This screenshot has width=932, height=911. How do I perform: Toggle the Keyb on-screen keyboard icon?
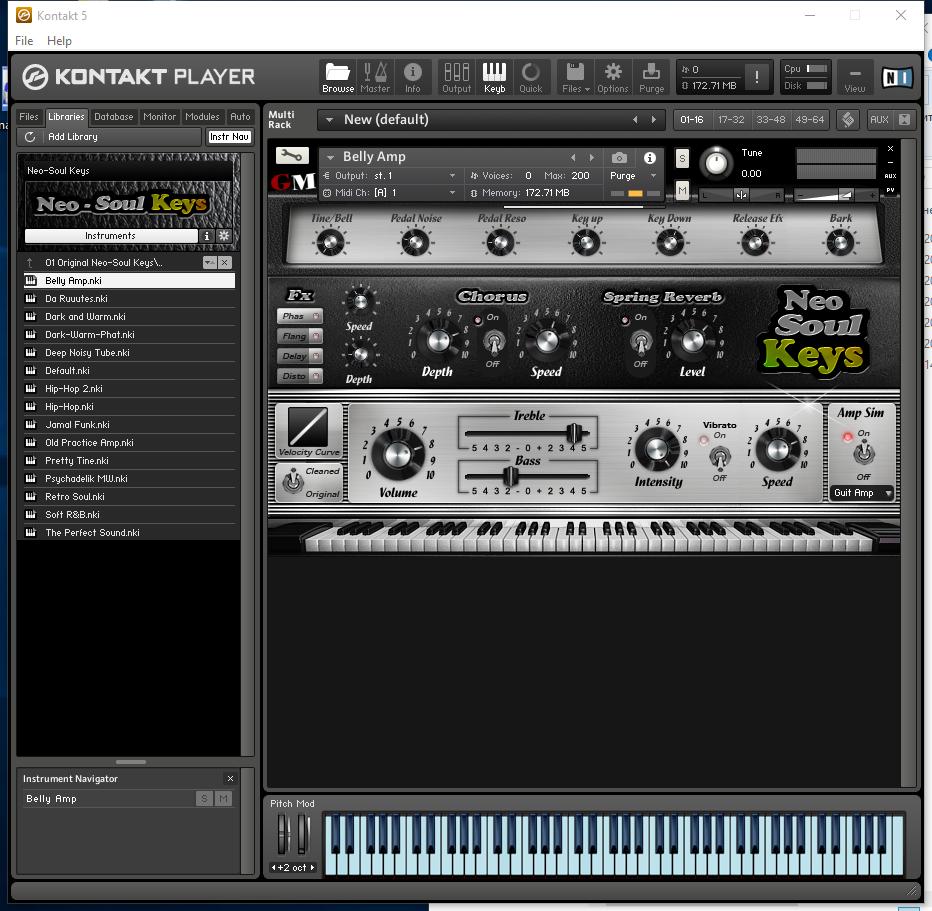coord(495,78)
